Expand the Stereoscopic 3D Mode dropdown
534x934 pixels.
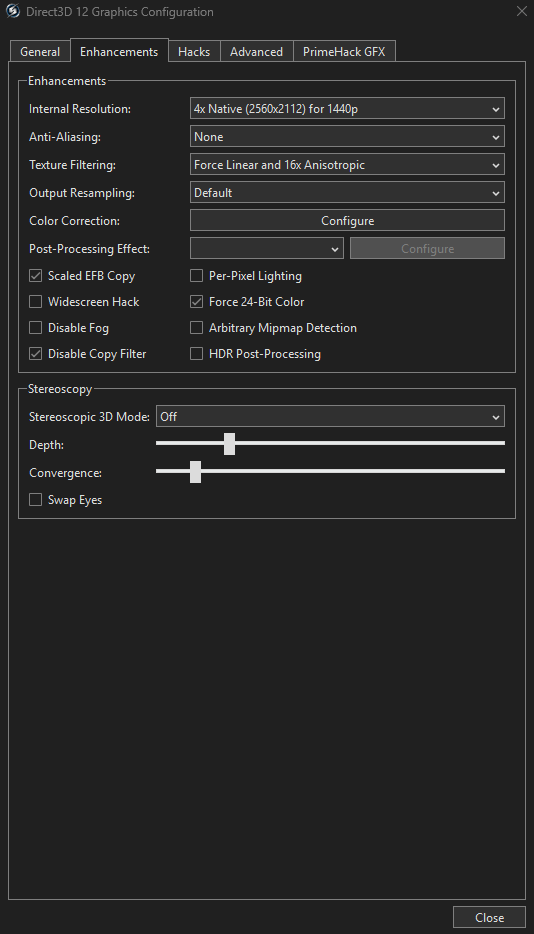(x=330, y=416)
